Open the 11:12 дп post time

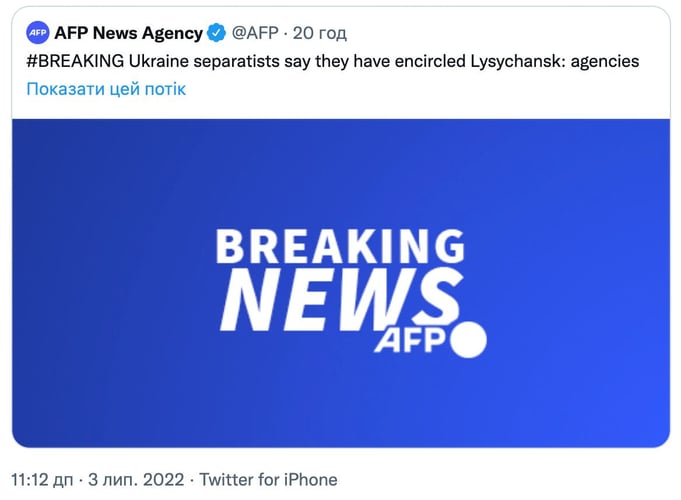(42, 480)
